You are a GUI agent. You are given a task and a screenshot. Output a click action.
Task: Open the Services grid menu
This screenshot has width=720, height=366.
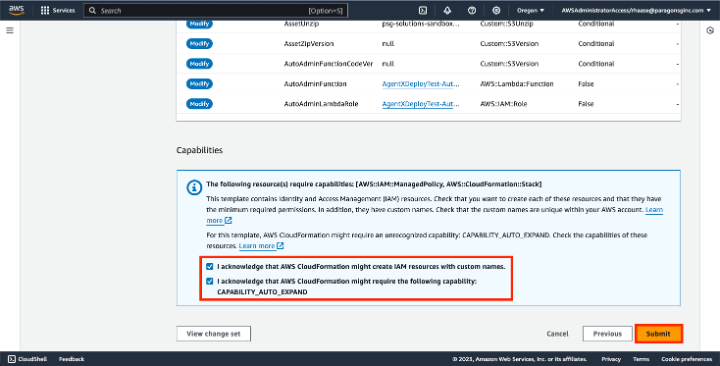click(58, 10)
